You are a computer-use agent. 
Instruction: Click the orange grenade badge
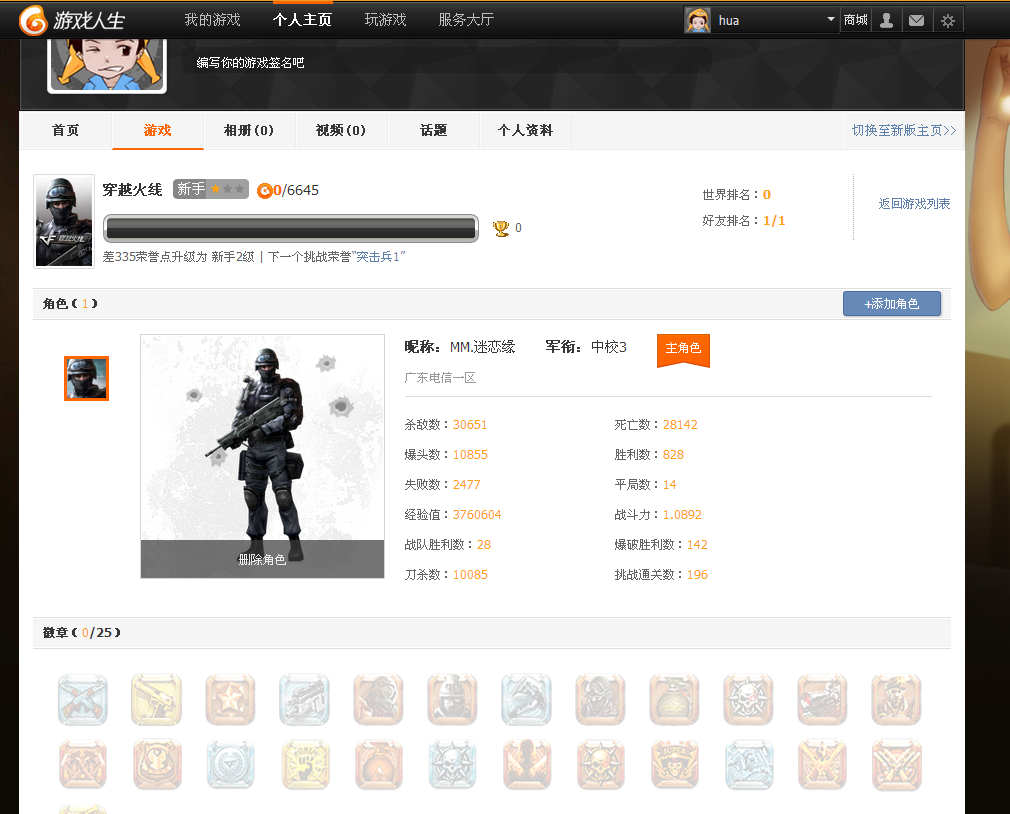click(674, 699)
